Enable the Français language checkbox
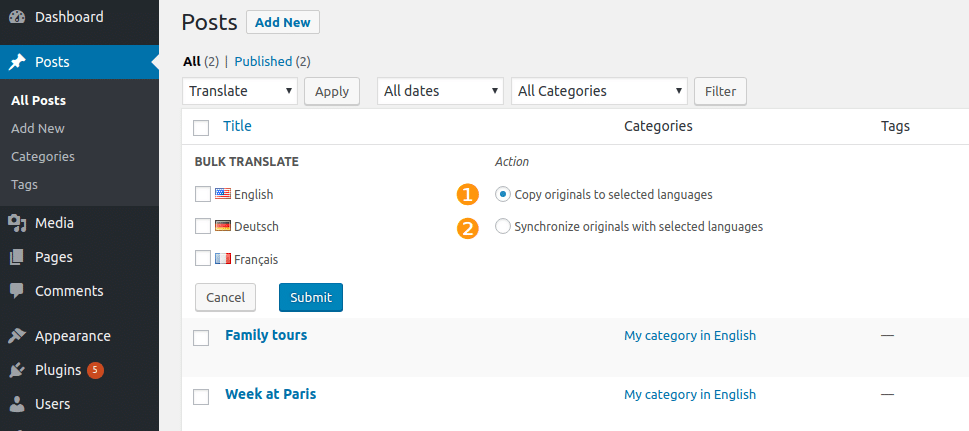 tap(203, 258)
